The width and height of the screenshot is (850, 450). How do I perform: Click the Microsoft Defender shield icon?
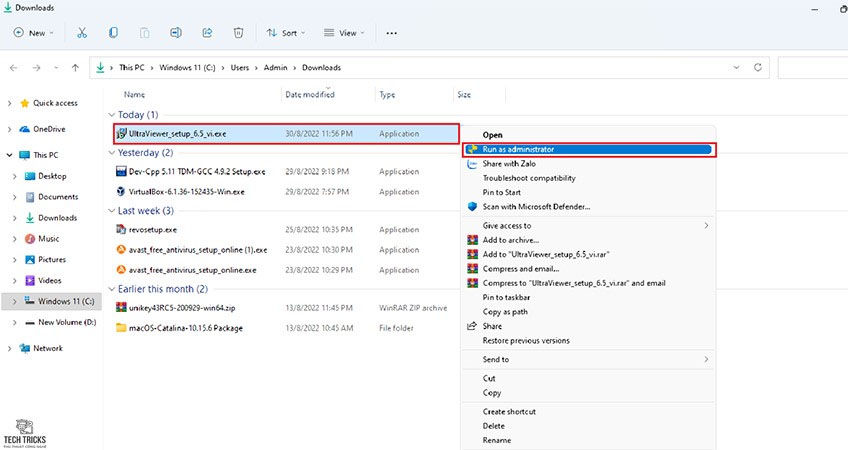point(472,207)
